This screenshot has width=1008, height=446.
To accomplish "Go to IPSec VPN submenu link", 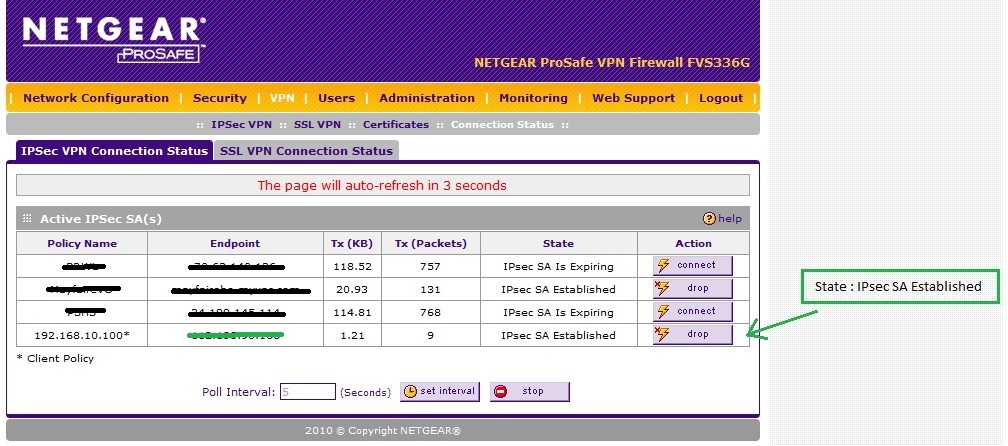I will coord(241,125).
